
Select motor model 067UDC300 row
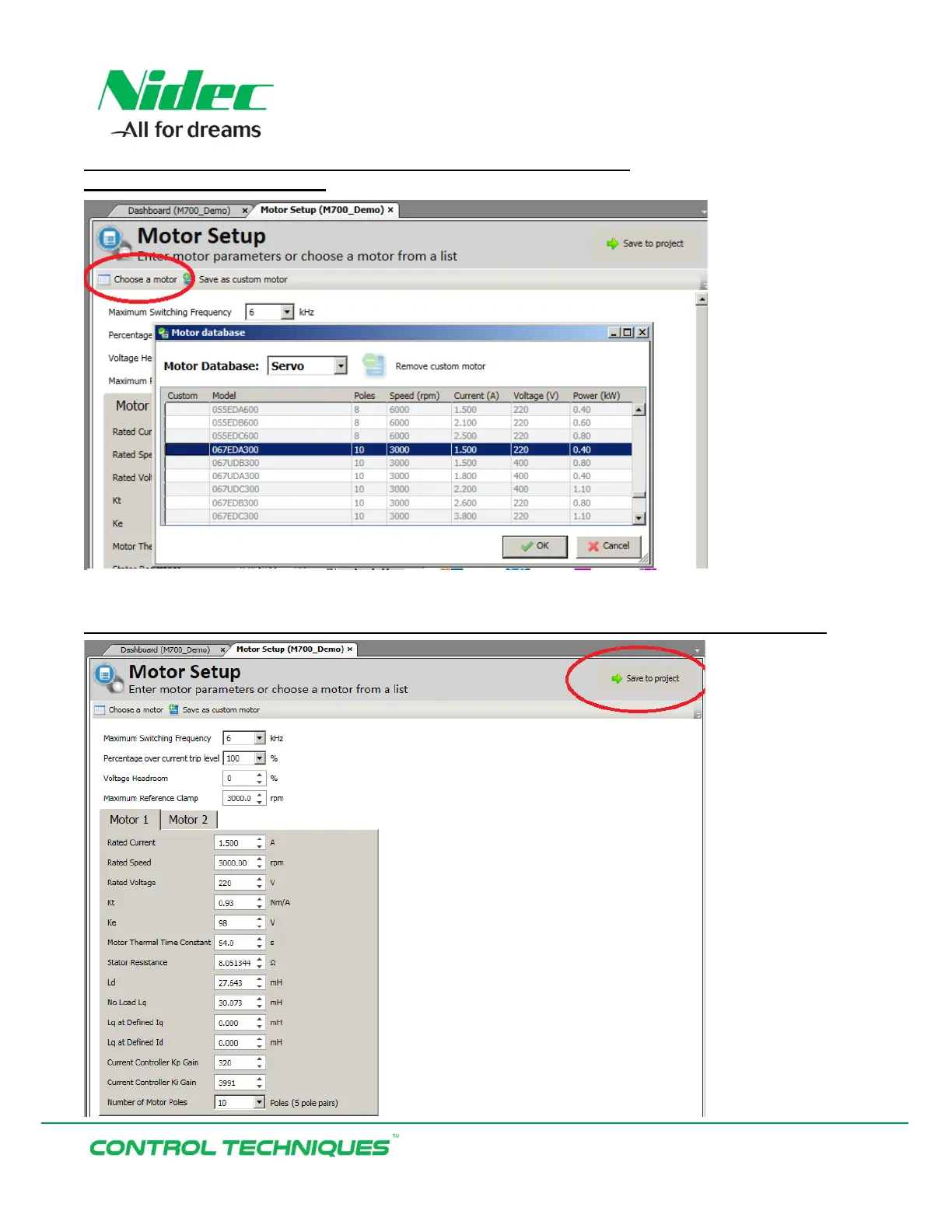[398, 489]
